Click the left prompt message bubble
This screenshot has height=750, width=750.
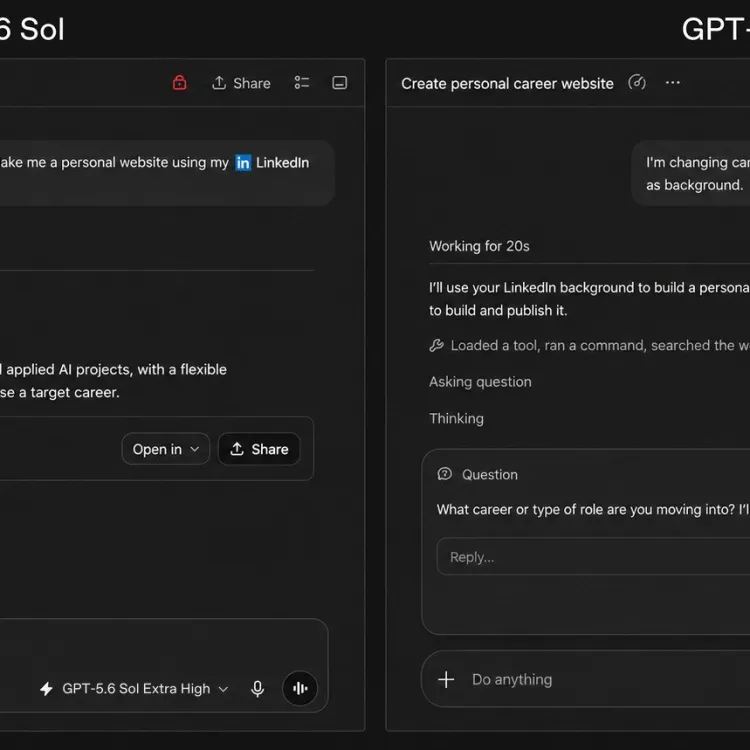167,173
